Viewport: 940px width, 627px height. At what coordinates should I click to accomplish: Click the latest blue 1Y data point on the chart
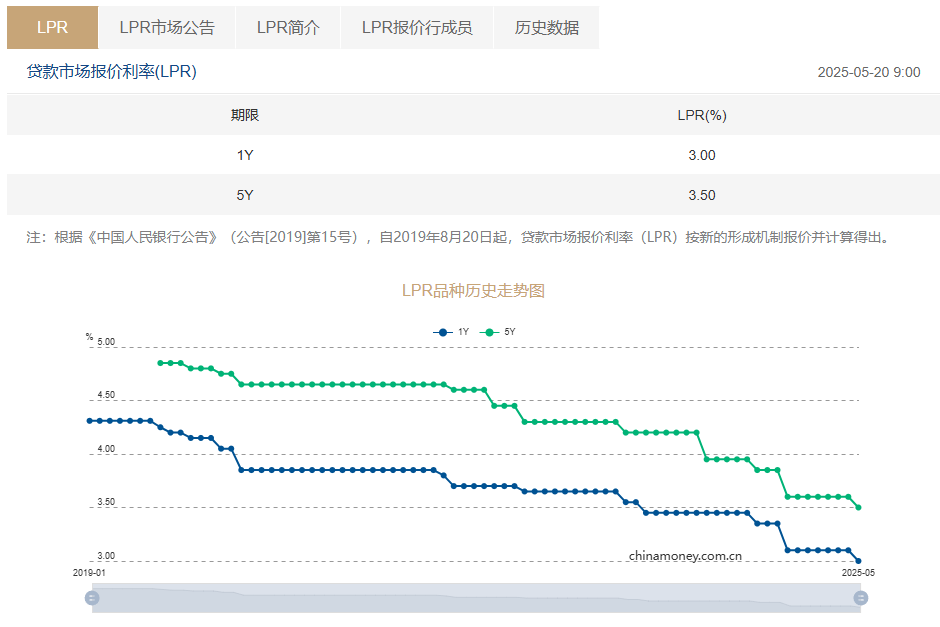click(857, 560)
